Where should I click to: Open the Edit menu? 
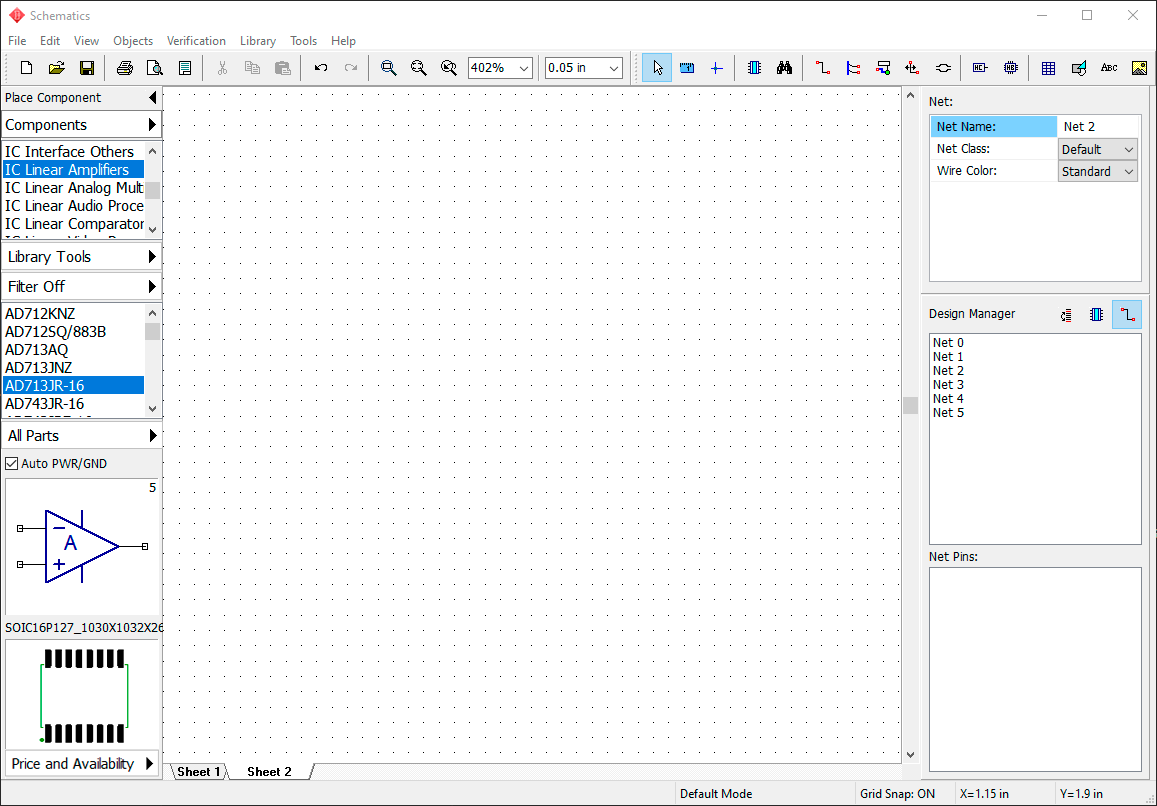(50, 41)
